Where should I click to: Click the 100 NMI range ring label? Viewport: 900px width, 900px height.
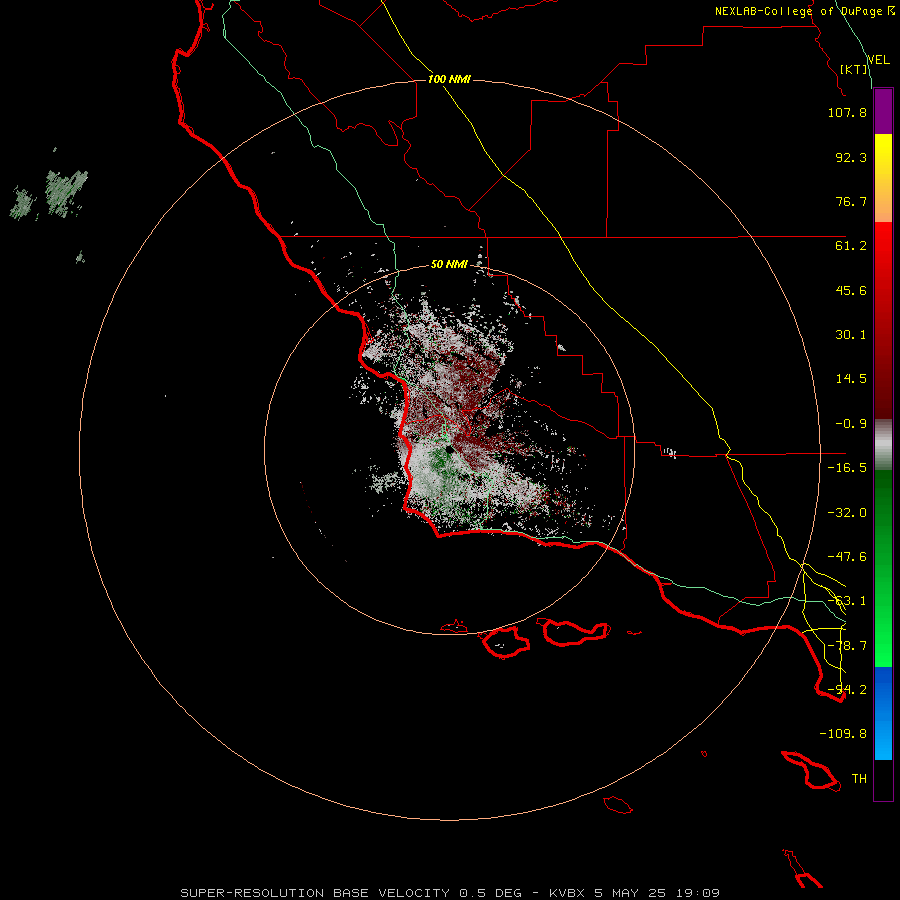click(x=449, y=79)
